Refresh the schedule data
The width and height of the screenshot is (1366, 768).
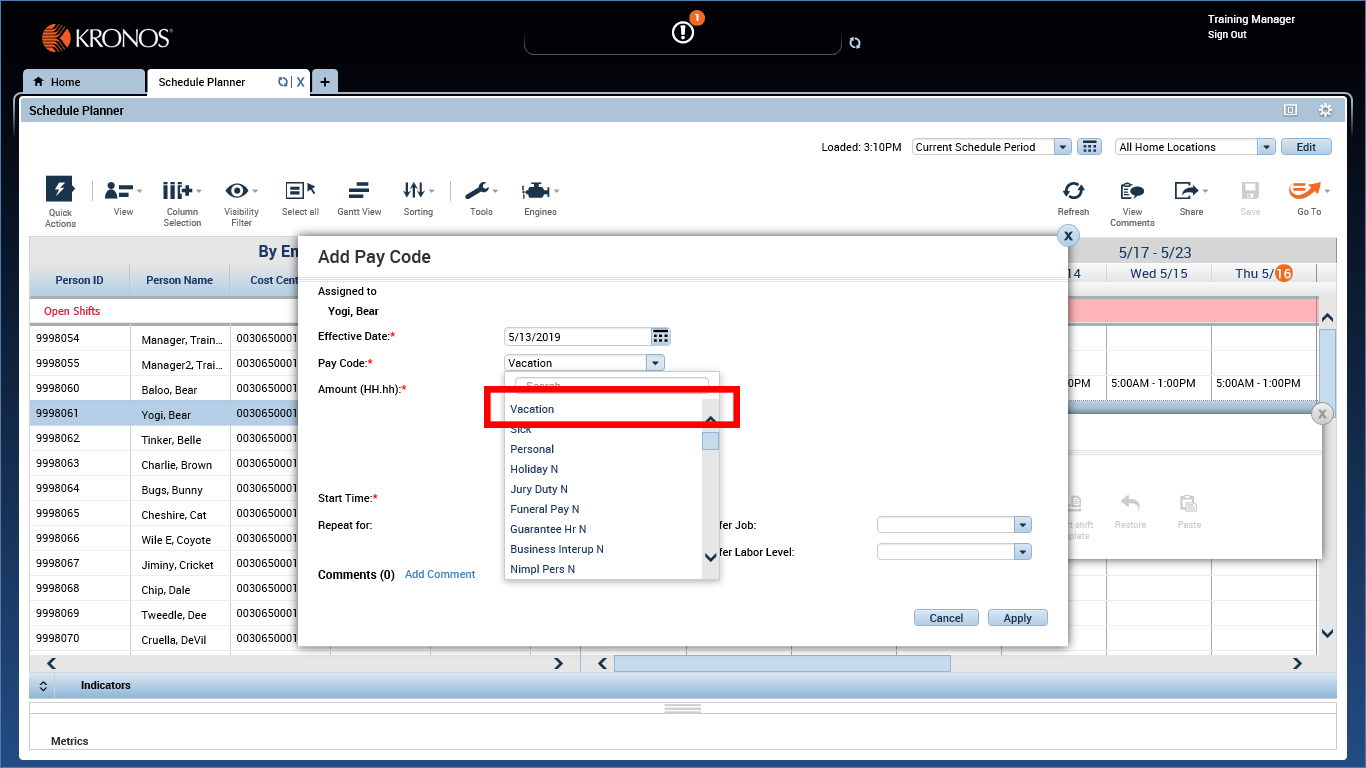1073,190
